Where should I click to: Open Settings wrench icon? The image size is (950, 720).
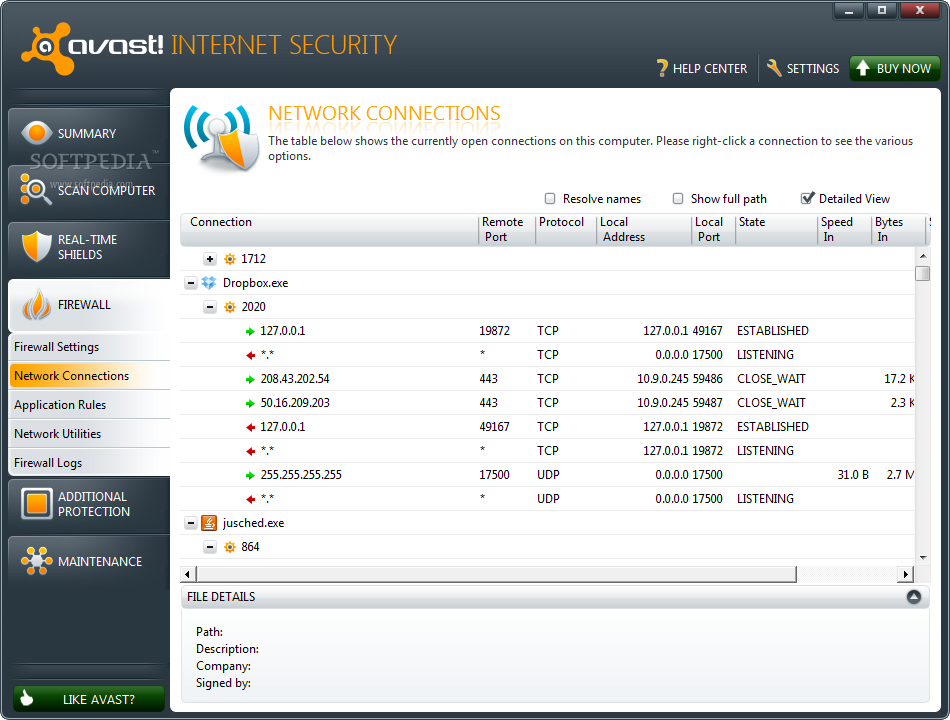tap(774, 68)
